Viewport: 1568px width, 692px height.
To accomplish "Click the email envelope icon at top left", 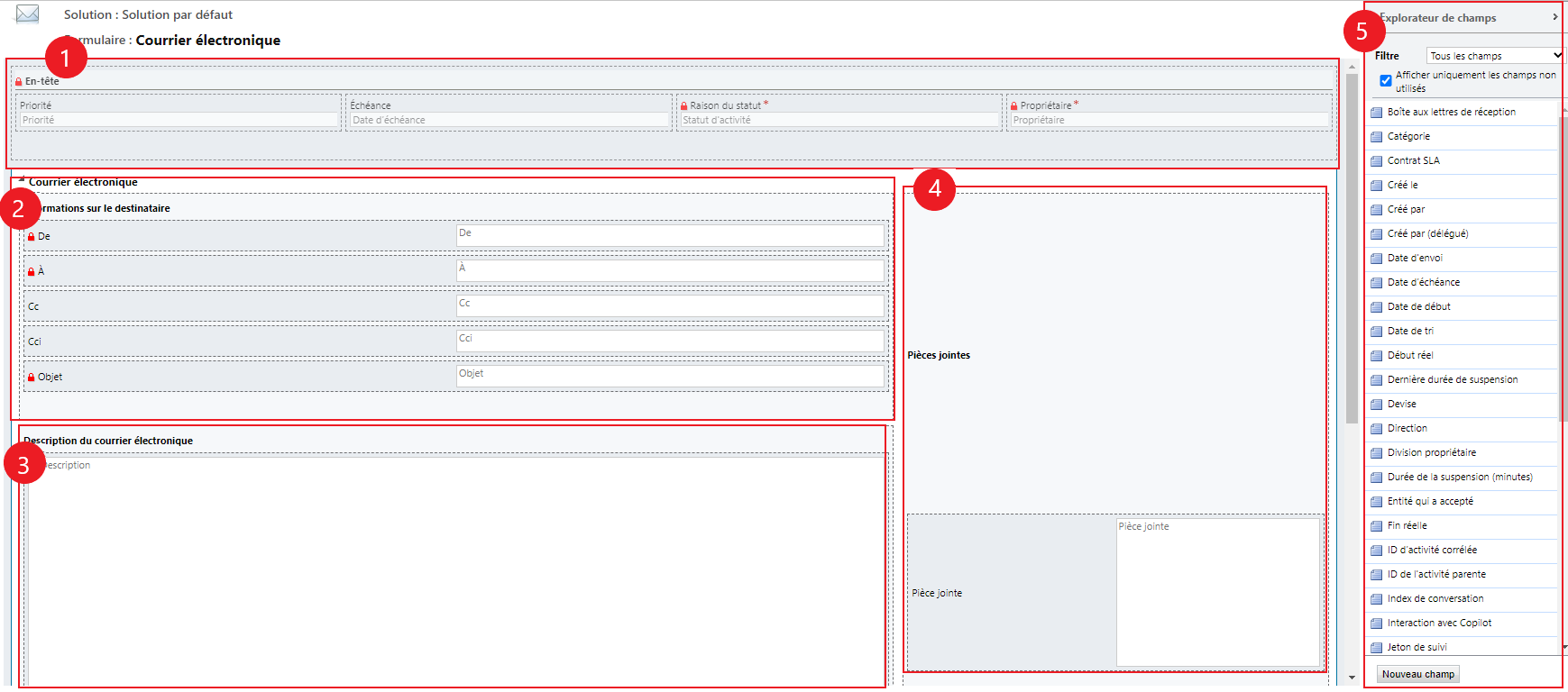I will pos(28,14).
